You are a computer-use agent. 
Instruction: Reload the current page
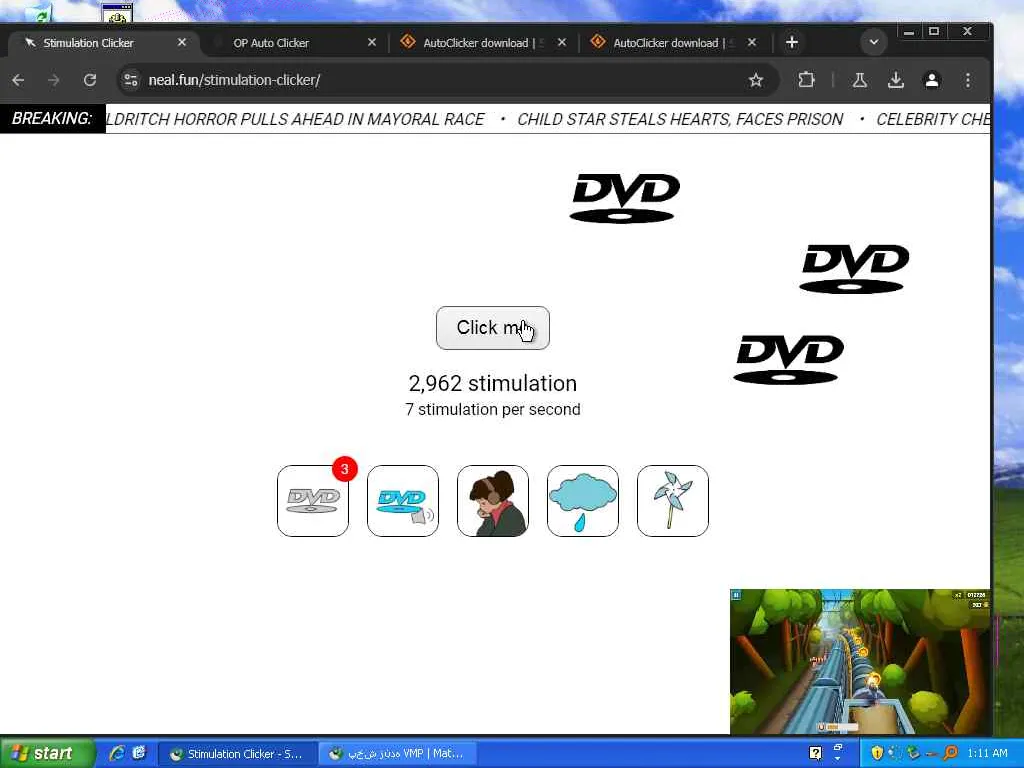90,80
